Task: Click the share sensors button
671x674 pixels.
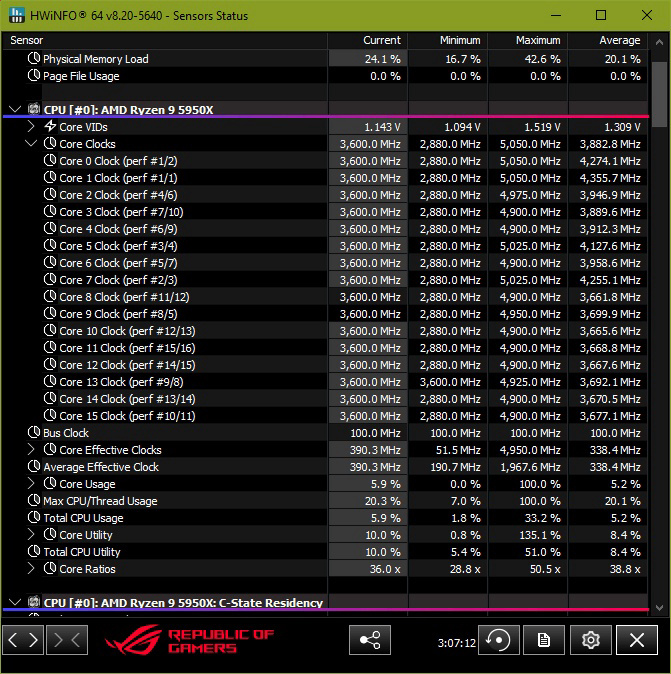Action: coord(370,640)
